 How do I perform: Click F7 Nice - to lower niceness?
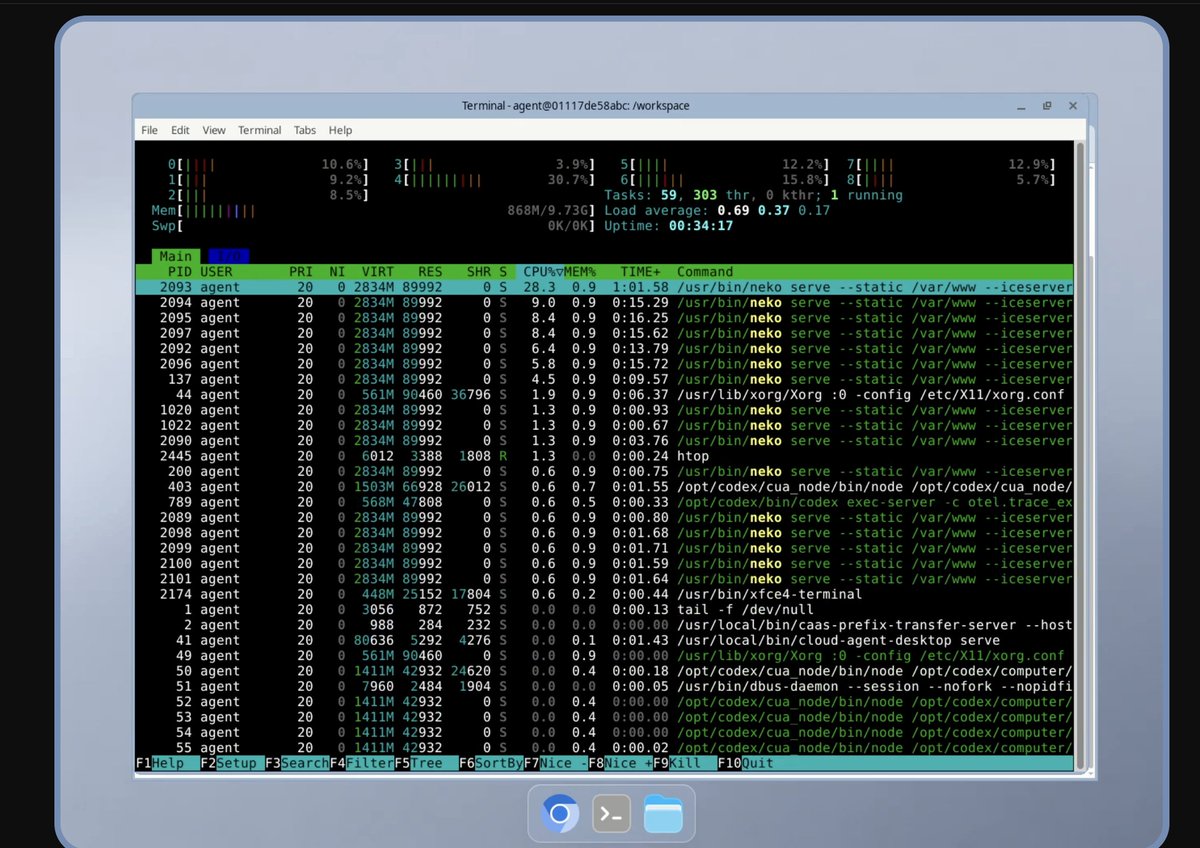(x=555, y=763)
